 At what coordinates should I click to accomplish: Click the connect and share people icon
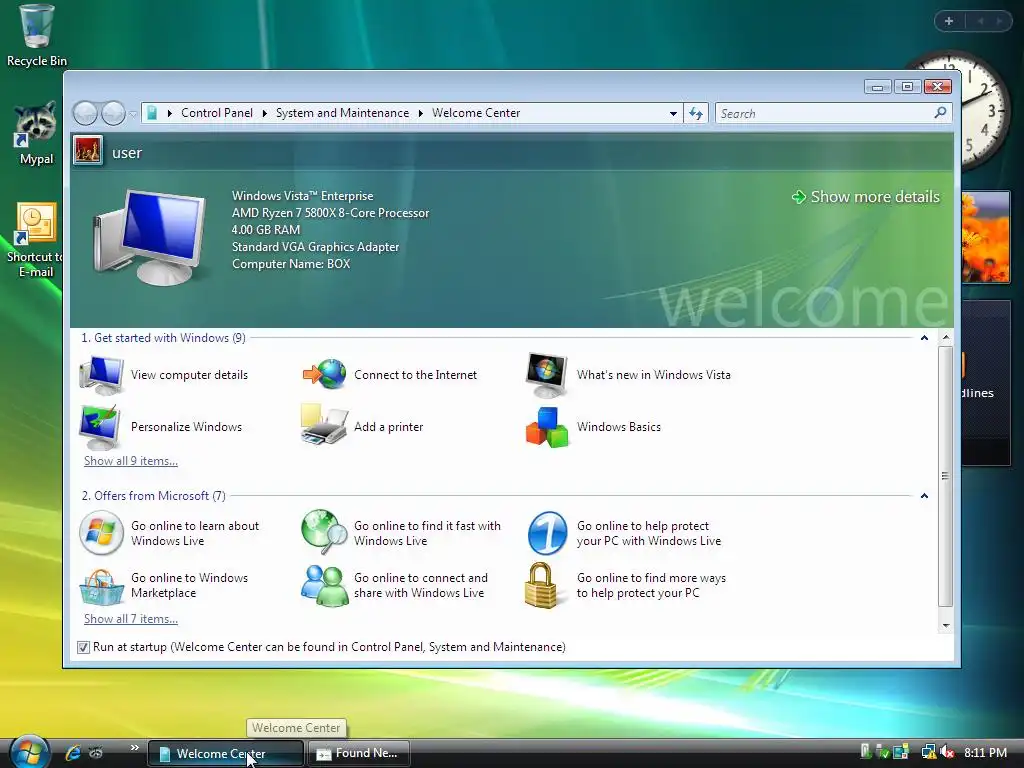click(324, 585)
